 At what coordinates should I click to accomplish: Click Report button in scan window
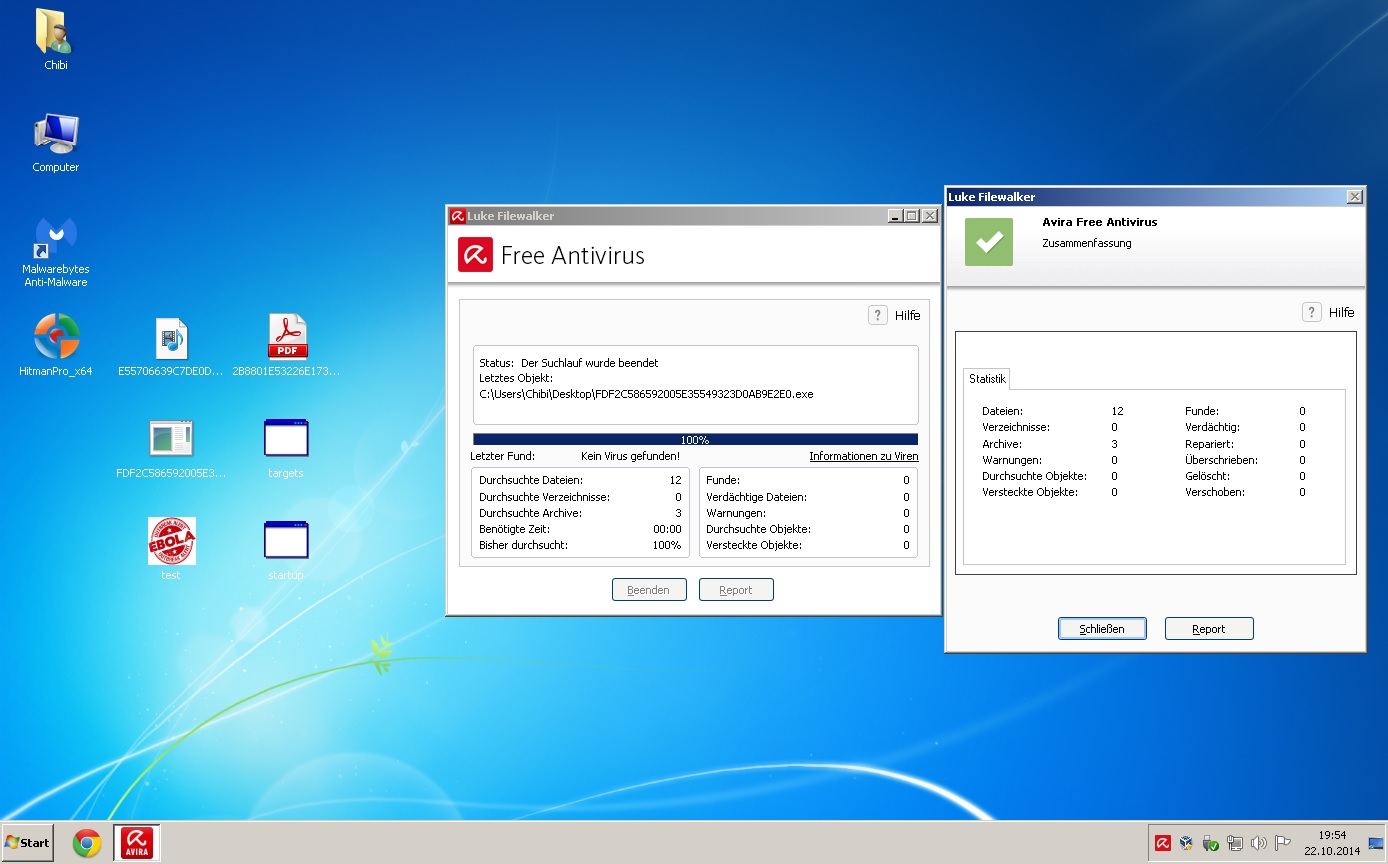tap(736, 590)
